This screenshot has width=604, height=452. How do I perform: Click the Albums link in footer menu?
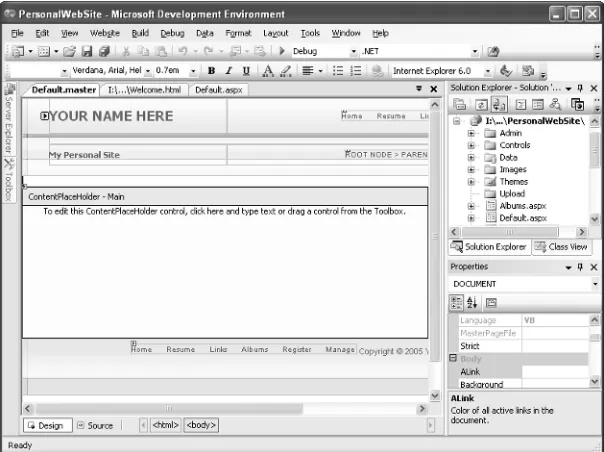point(254,350)
